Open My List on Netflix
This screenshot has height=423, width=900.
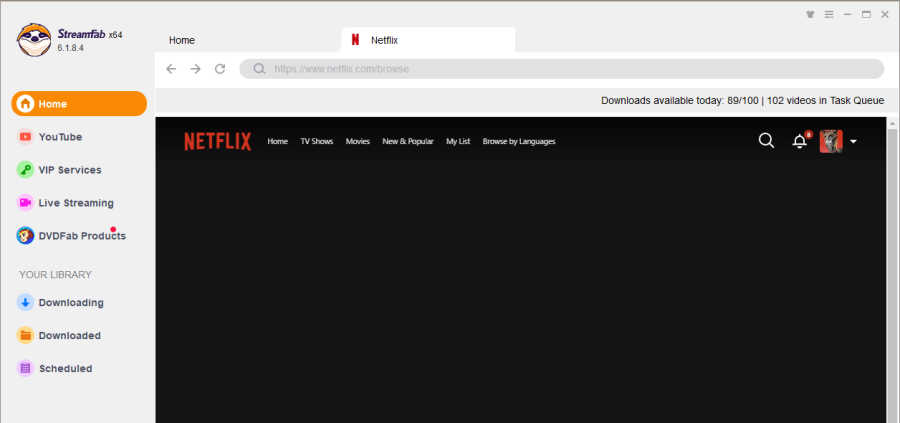(458, 141)
